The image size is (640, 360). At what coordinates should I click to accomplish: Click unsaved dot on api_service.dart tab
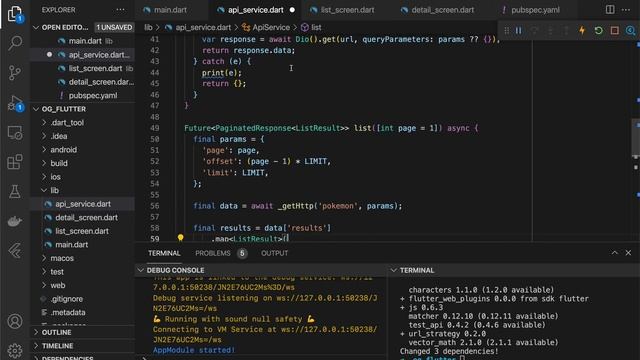(292, 10)
